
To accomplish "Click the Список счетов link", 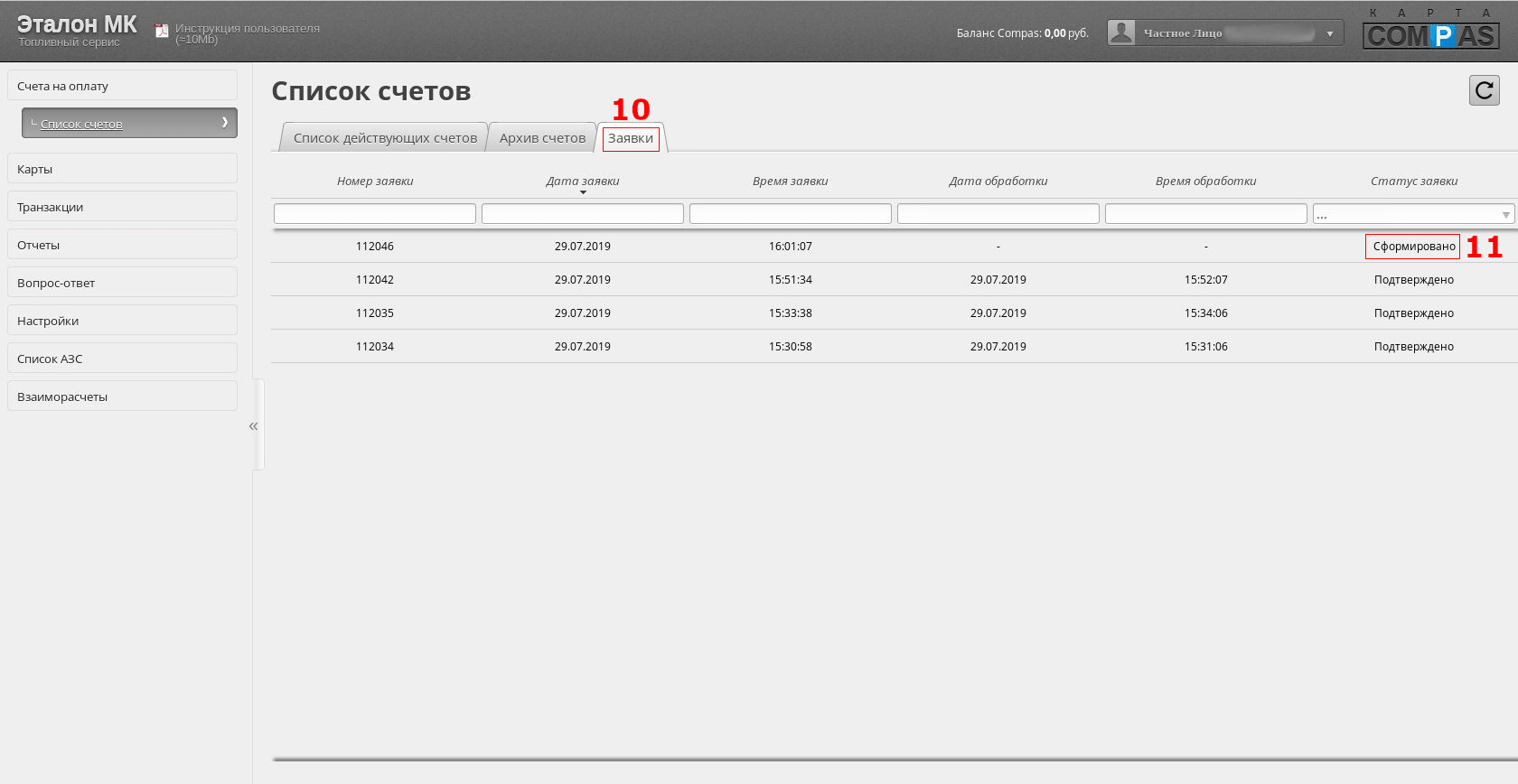I will click(x=81, y=124).
